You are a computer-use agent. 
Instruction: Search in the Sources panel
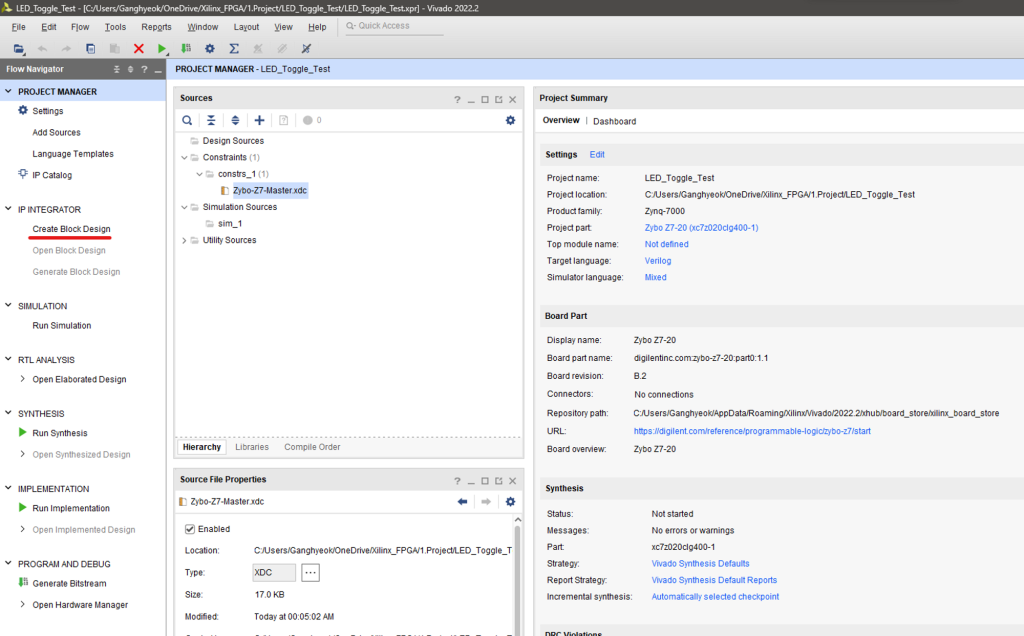pyautogui.click(x=187, y=120)
